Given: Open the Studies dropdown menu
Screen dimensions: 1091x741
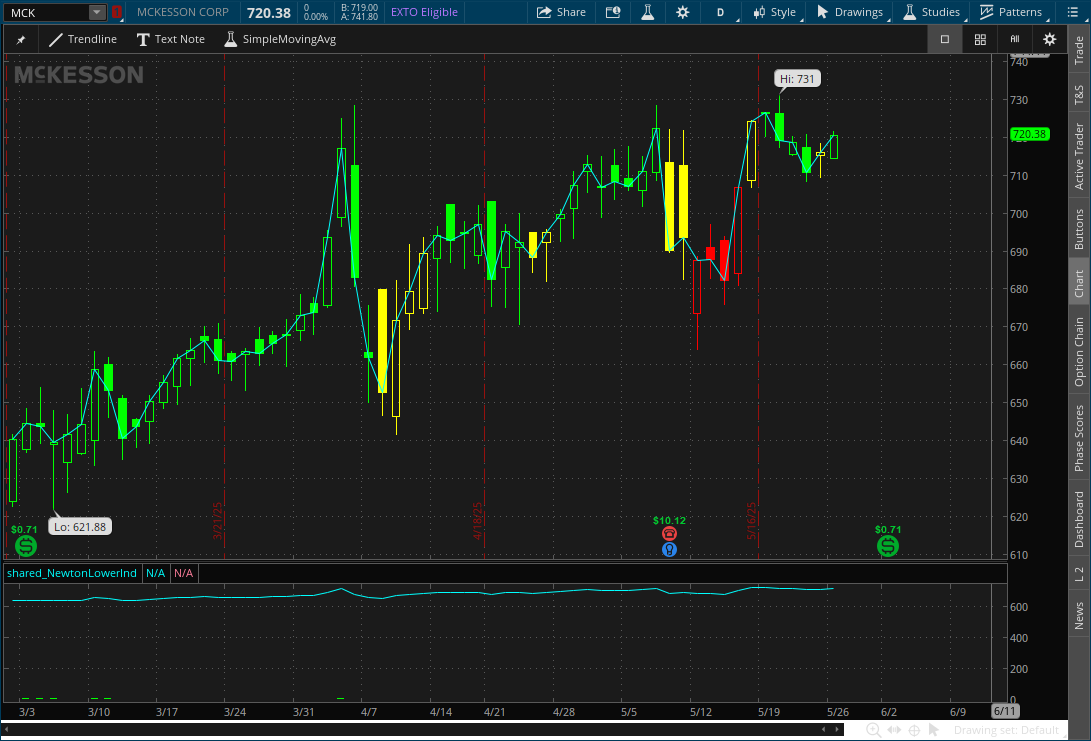Looking at the screenshot, I should tap(932, 13).
